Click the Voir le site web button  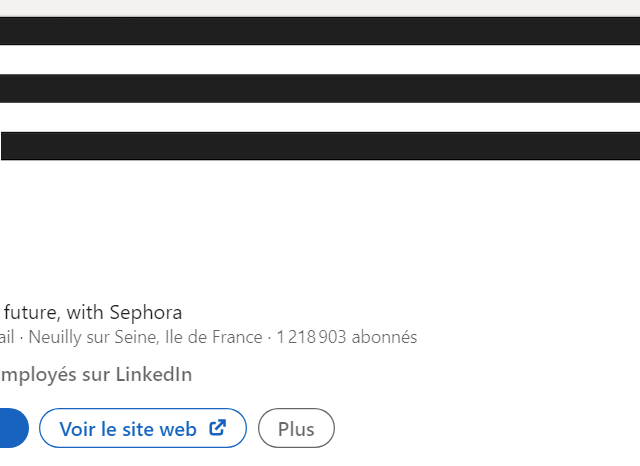[143, 428]
